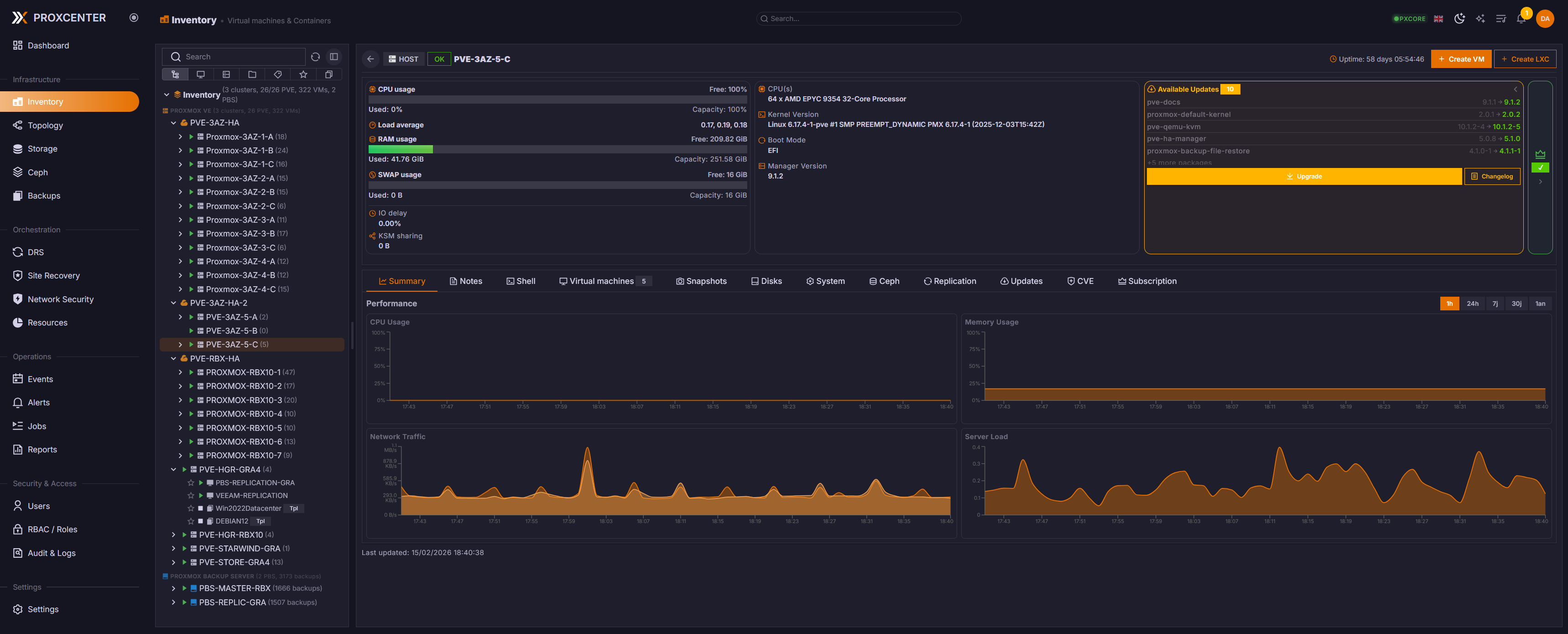Favorite the Win2022Datacenter template
Image resolution: width=1568 pixels, height=634 pixels.
[x=191, y=508]
